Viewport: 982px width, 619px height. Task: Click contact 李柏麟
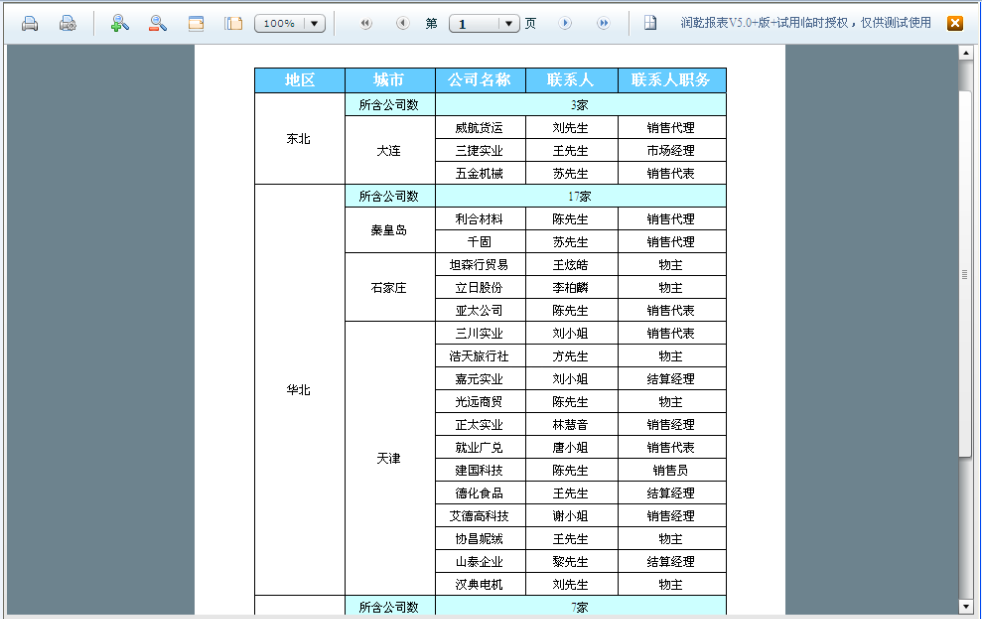(571, 288)
